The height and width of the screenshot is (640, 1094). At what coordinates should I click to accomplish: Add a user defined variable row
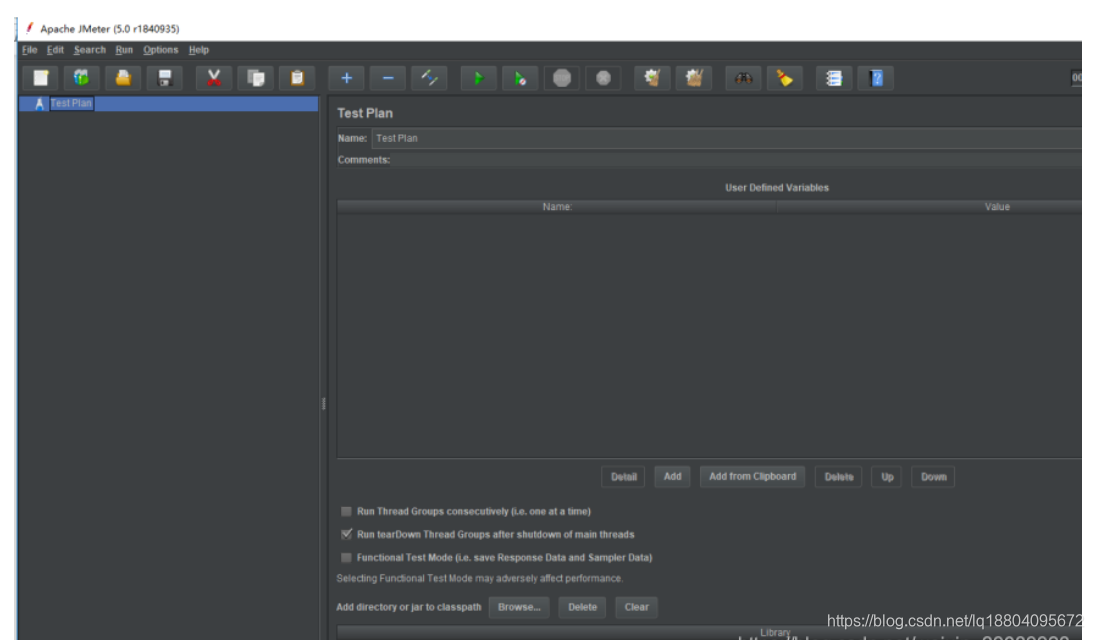tap(673, 477)
